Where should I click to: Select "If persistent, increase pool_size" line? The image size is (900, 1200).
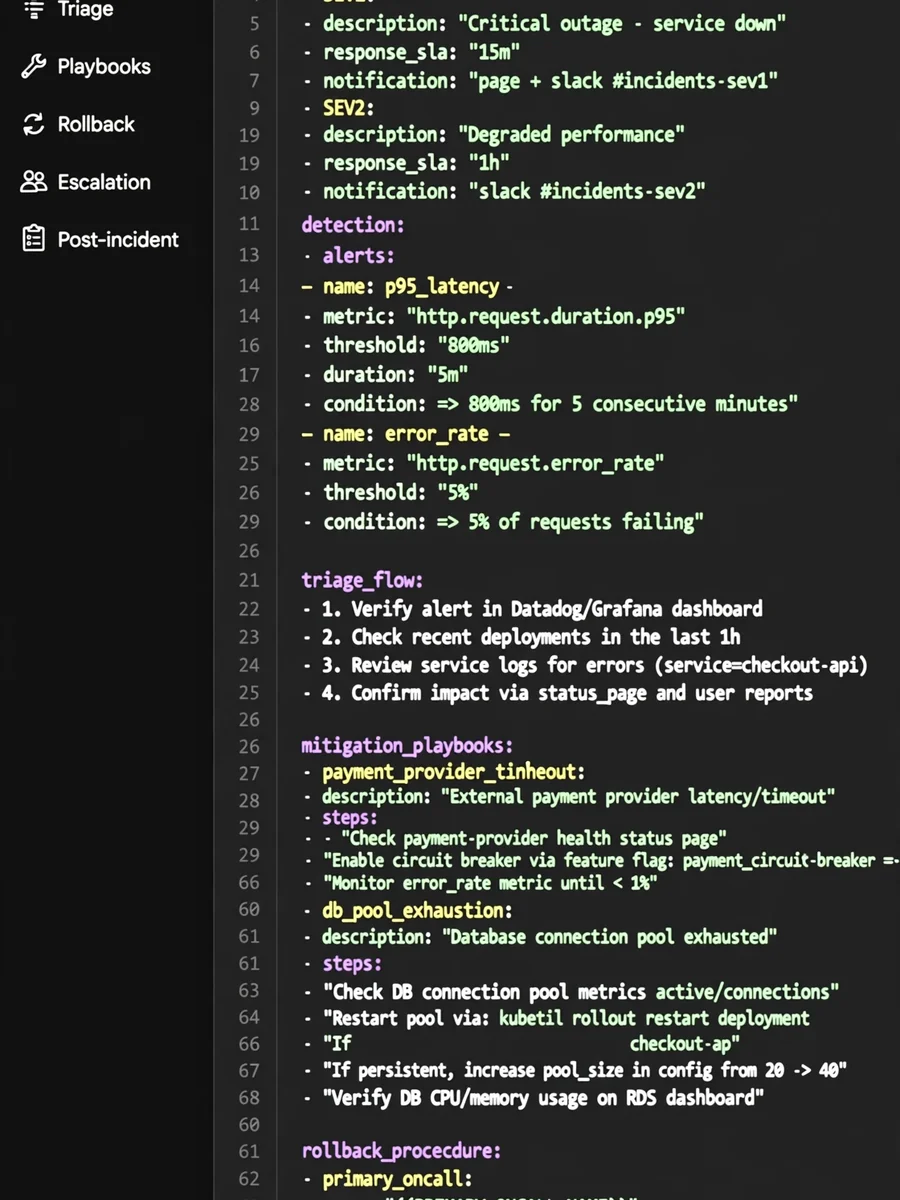coord(575,1070)
